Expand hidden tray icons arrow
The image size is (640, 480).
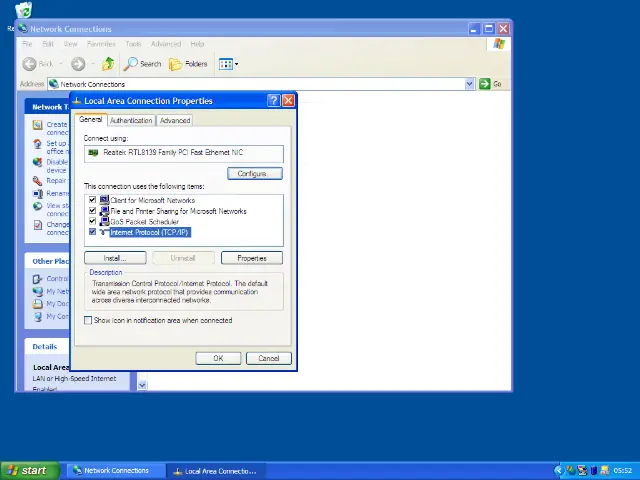pyautogui.click(x=558, y=470)
